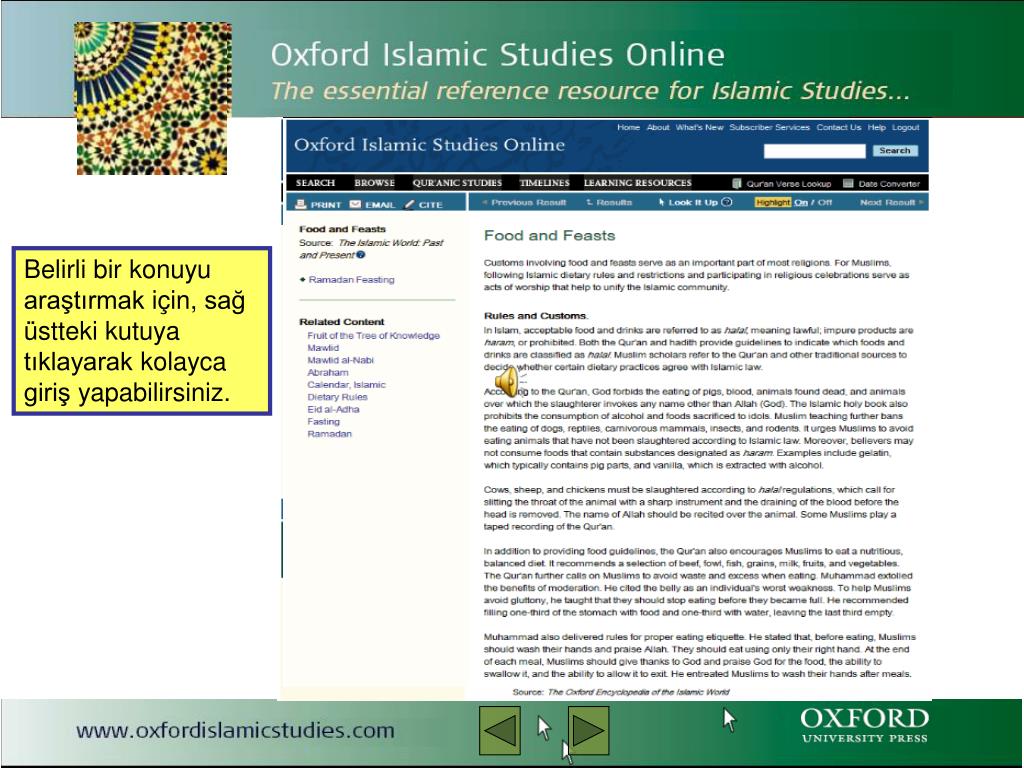Click the search input box at top right

click(814, 151)
